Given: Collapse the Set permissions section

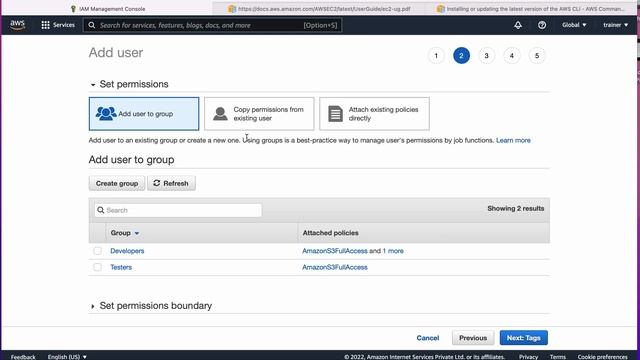Looking at the screenshot, I should click(93, 84).
